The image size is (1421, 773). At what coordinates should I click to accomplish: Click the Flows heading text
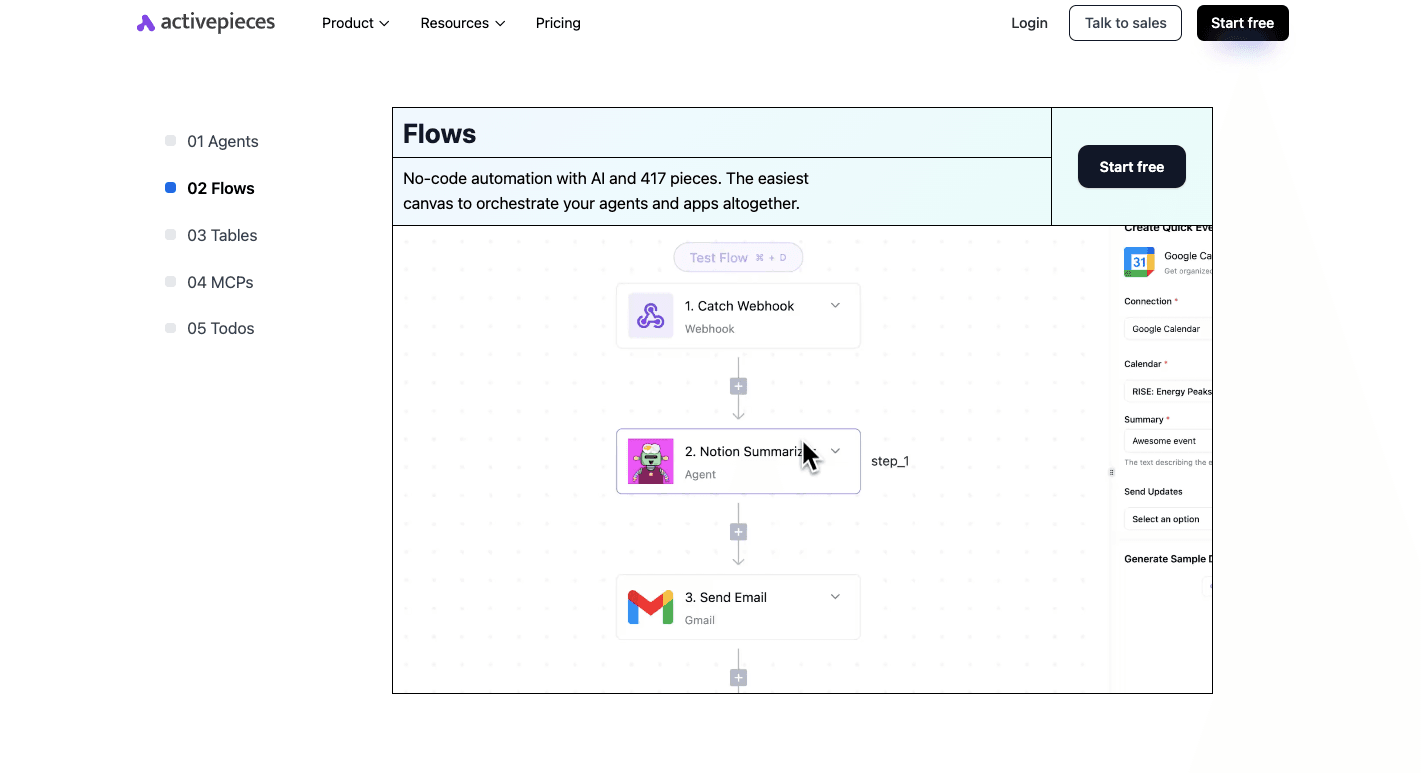click(439, 134)
